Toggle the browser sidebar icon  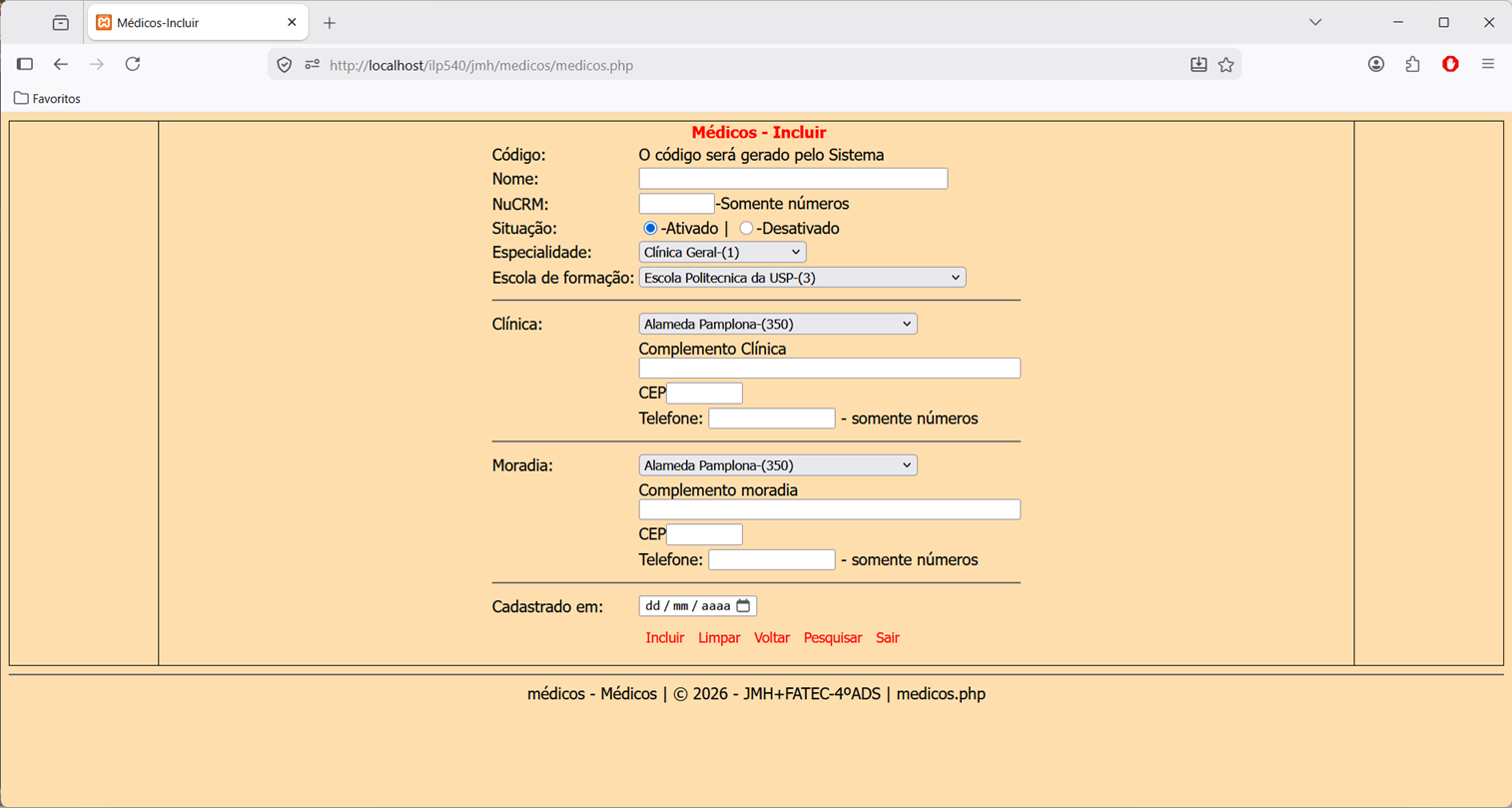(25, 64)
